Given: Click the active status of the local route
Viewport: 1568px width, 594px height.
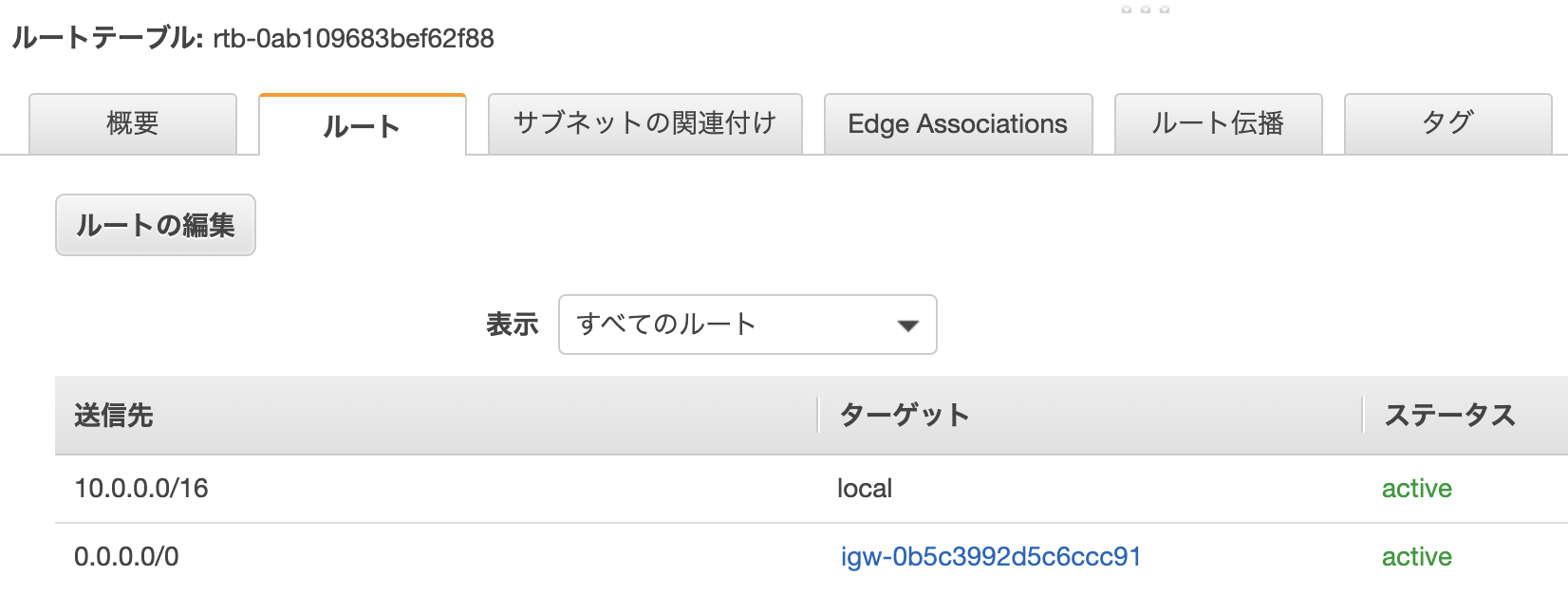Looking at the screenshot, I should click(1416, 489).
